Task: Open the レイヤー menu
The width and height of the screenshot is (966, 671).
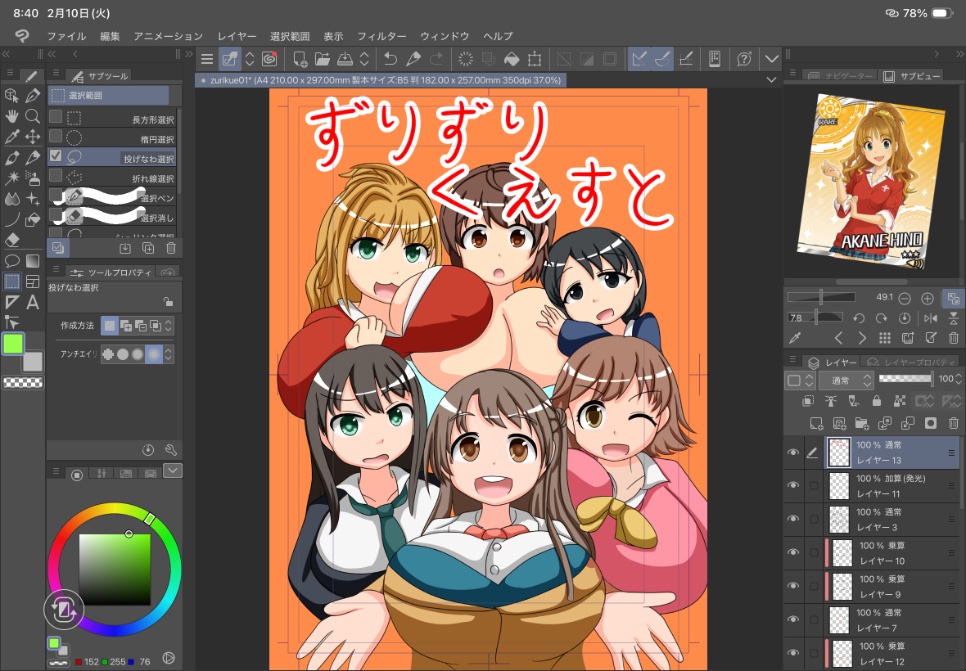Action: [x=237, y=36]
